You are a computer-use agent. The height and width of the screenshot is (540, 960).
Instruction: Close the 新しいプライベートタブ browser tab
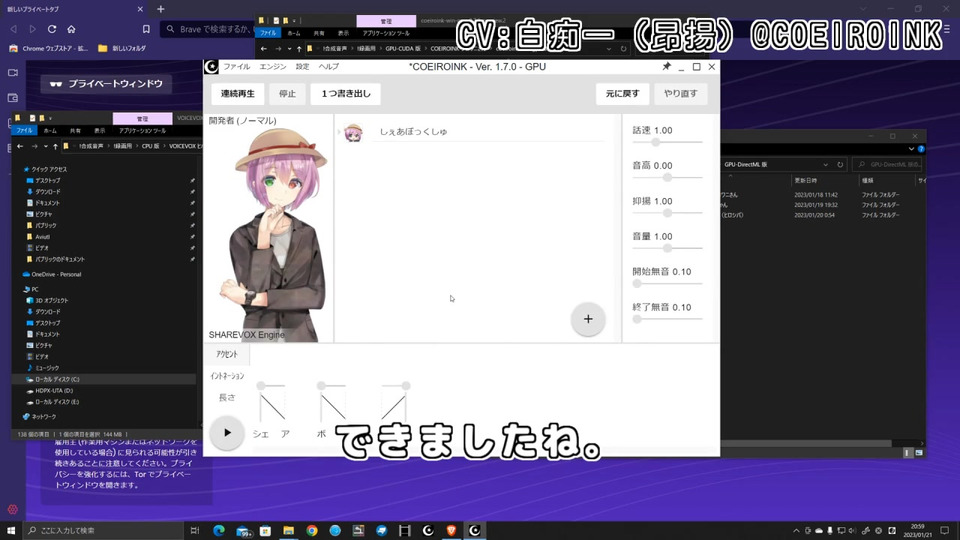(140, 9)
